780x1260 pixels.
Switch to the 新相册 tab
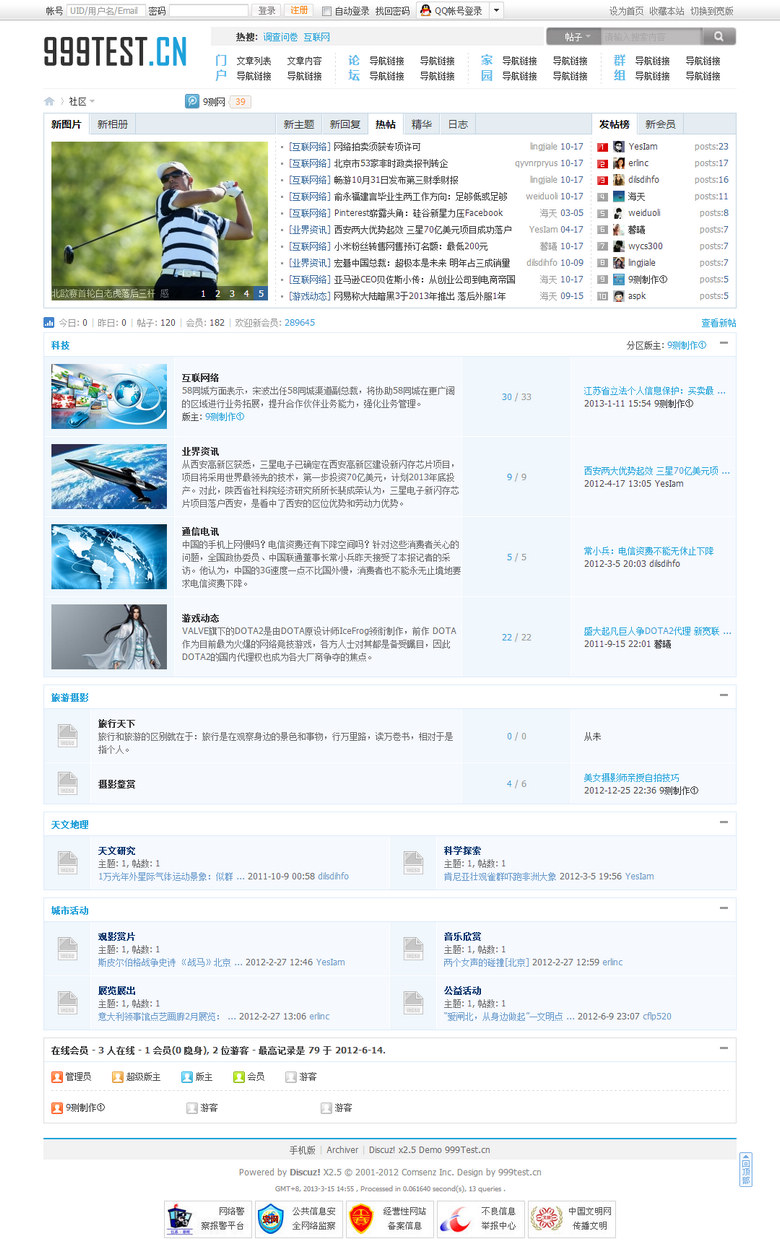coord(112,124)
